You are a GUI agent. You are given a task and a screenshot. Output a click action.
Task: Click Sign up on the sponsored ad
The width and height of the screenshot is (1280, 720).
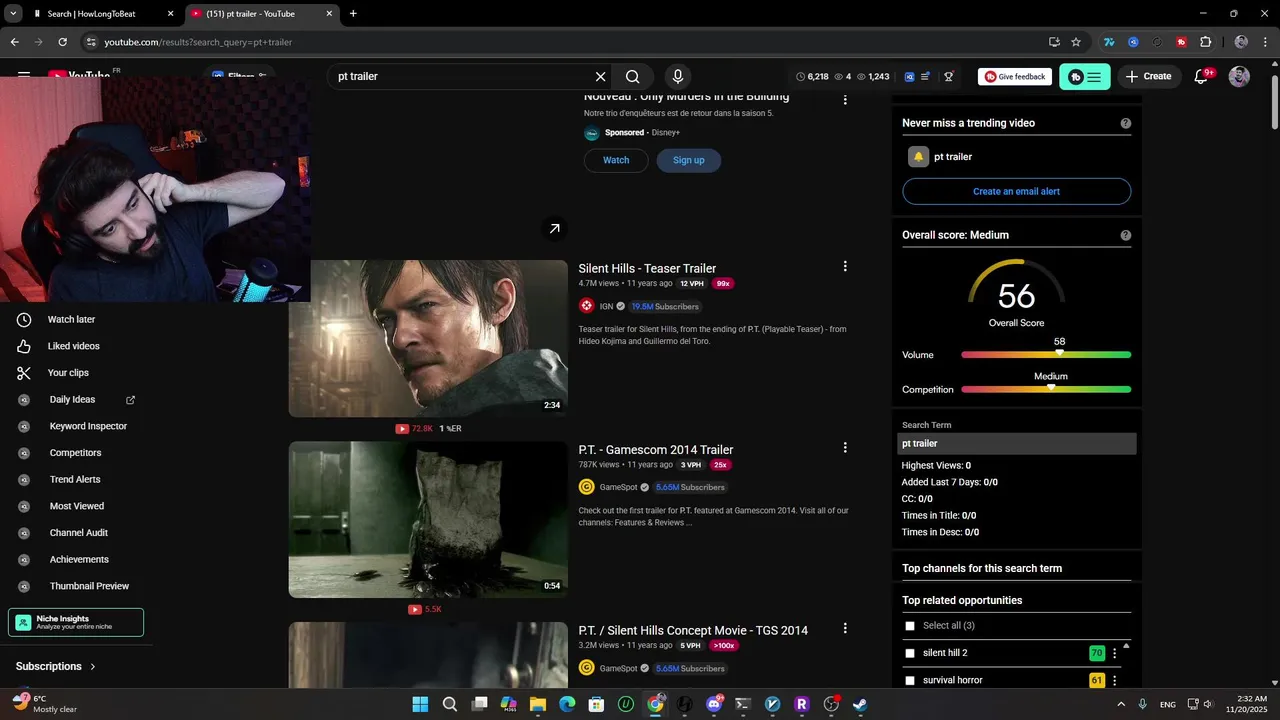pos(688,160)
